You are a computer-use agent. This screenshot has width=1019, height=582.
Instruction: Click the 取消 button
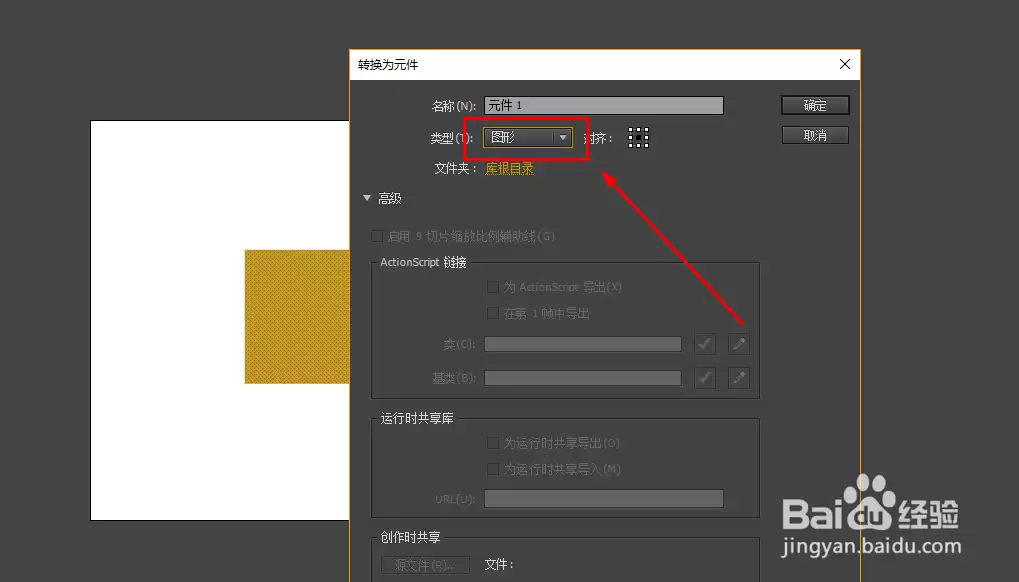tap(815, 135)
